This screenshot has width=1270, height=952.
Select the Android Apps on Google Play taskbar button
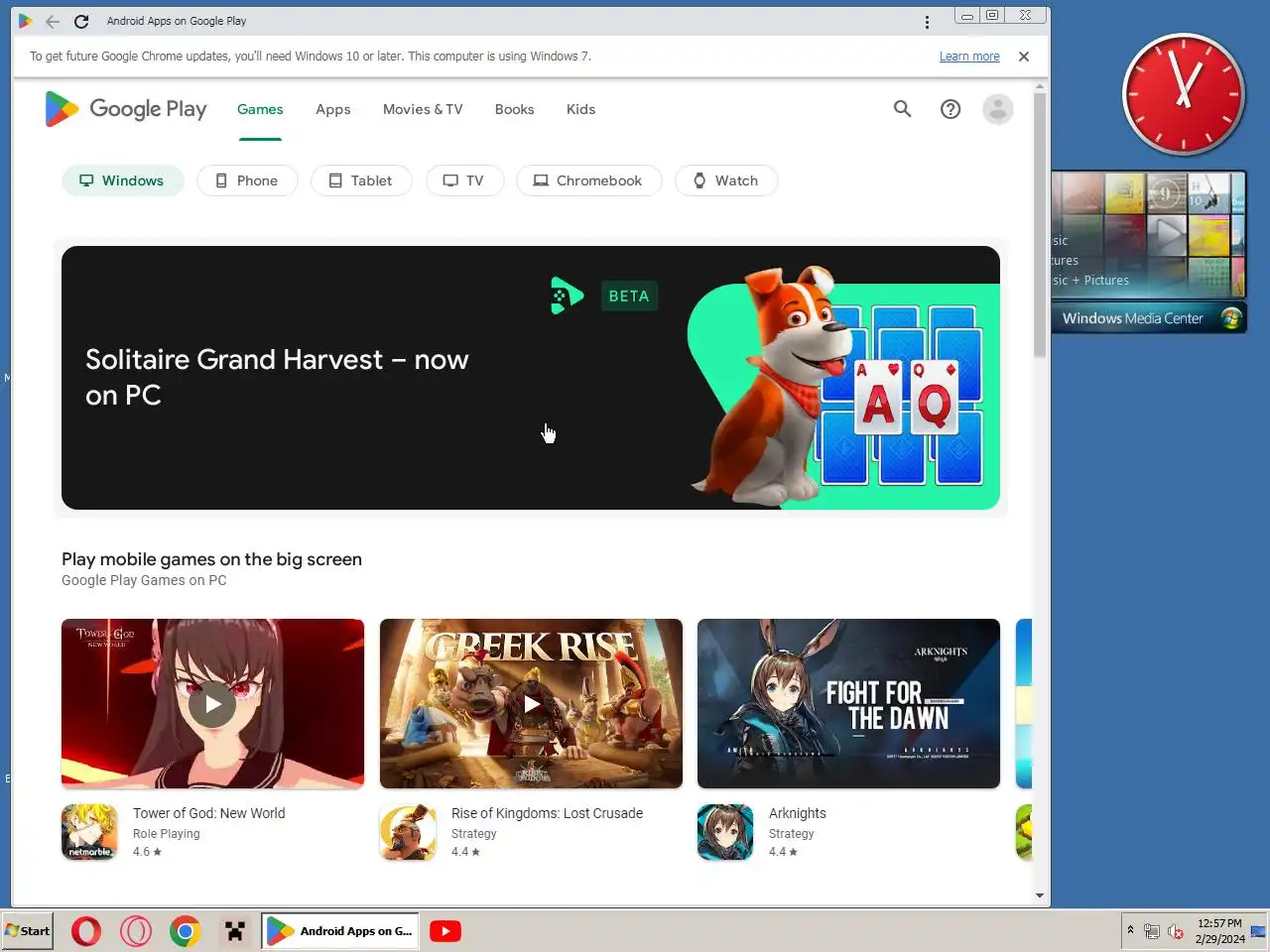coord(340,931)
